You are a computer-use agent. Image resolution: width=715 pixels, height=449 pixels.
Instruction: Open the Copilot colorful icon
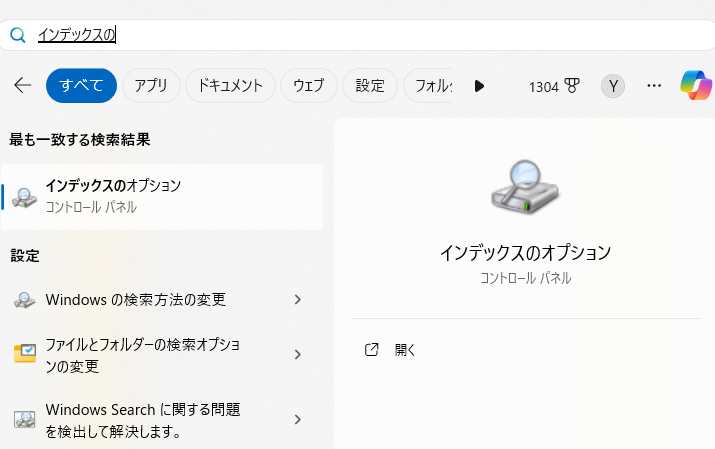pos(696,86)
